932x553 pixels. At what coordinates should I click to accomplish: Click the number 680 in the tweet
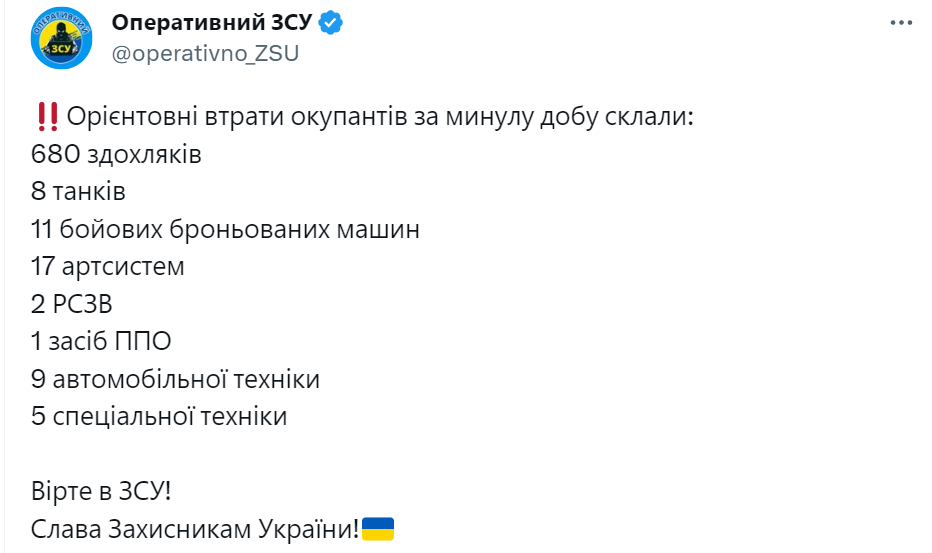(x=55, y=154)
